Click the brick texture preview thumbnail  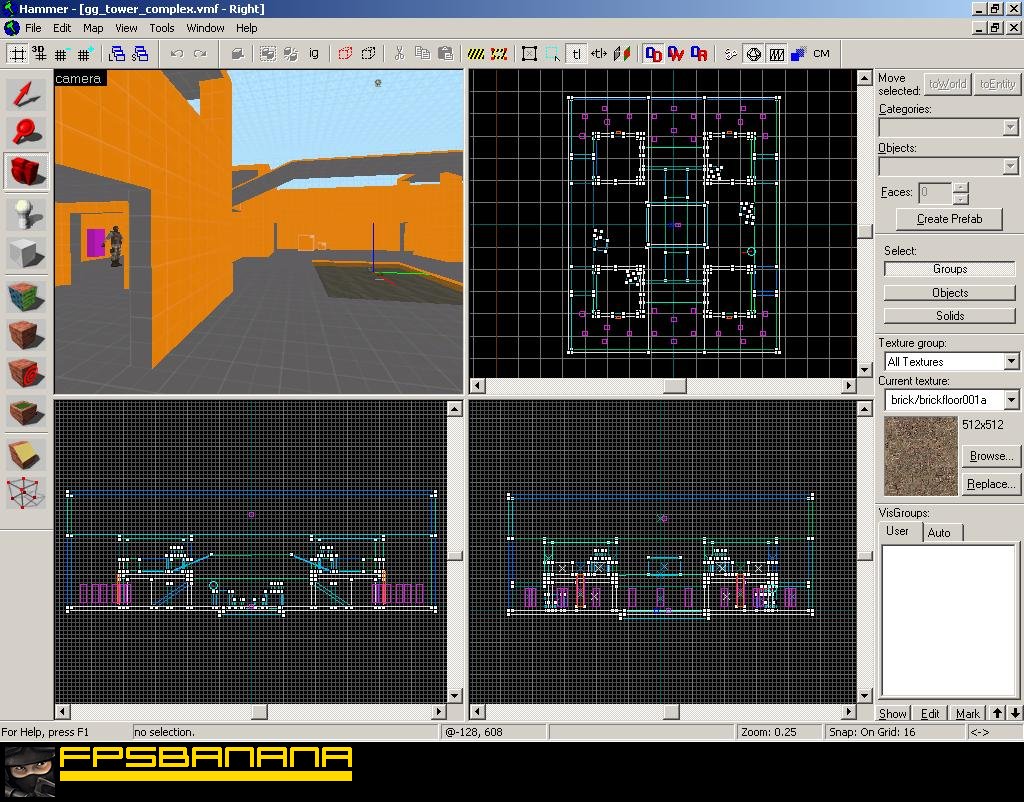point(919,455)
